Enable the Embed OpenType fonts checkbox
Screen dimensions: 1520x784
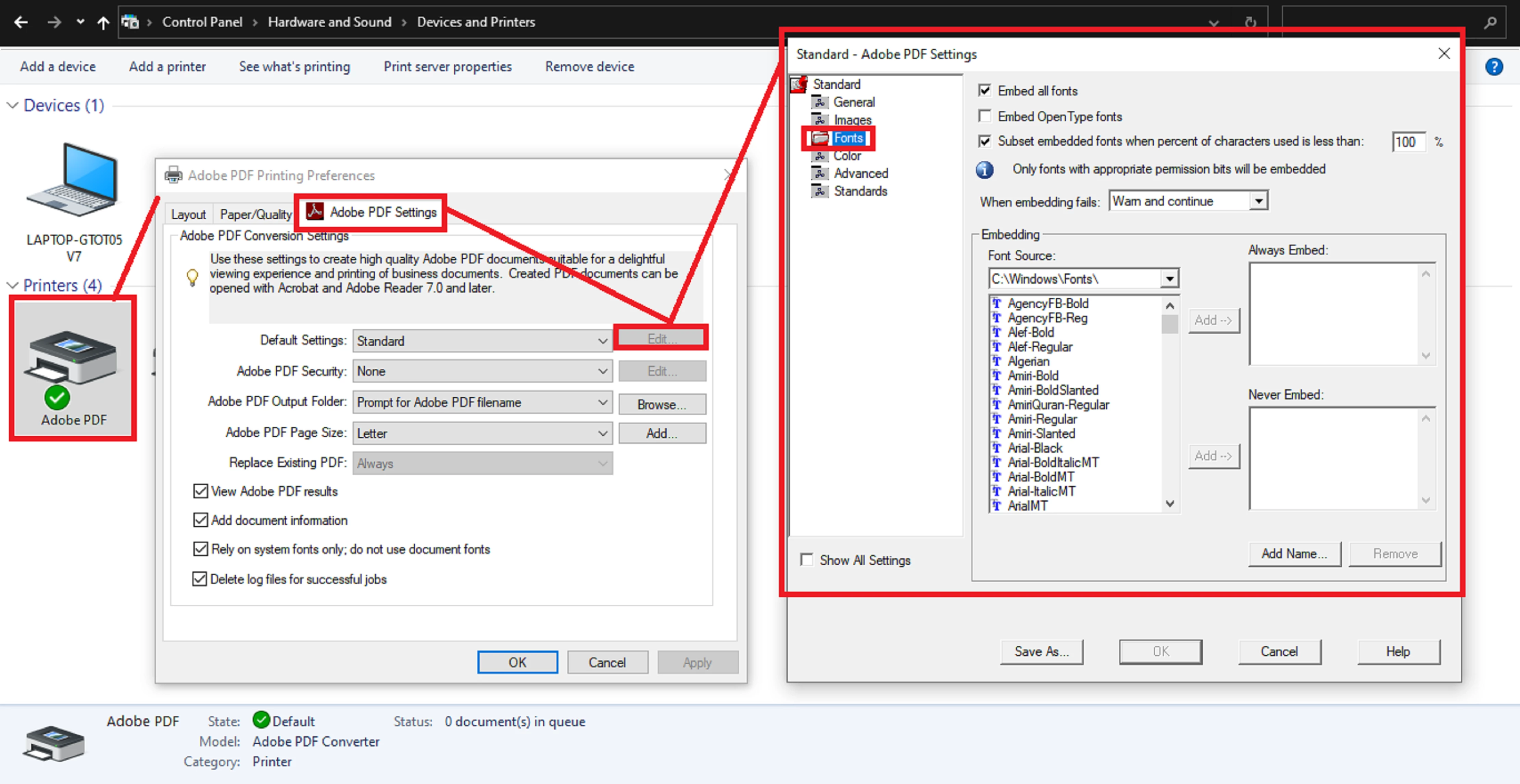click(x=984, y=116)
